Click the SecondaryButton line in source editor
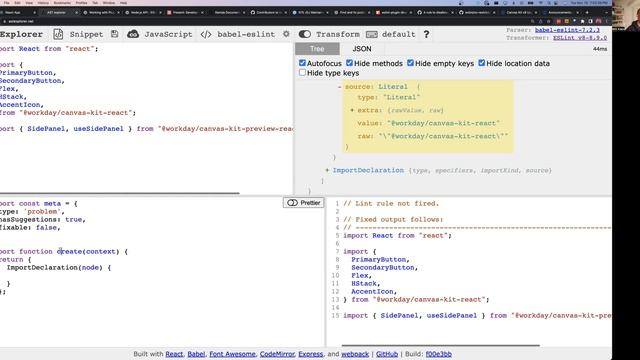 click(32, 80)
